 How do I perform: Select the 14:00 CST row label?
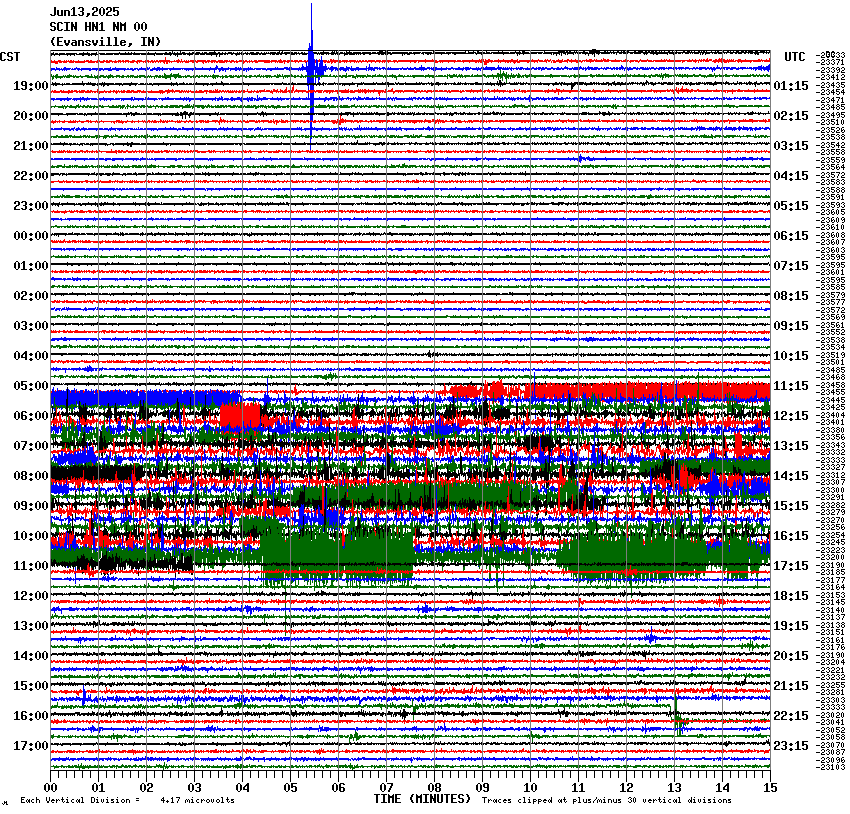point(31,656)
